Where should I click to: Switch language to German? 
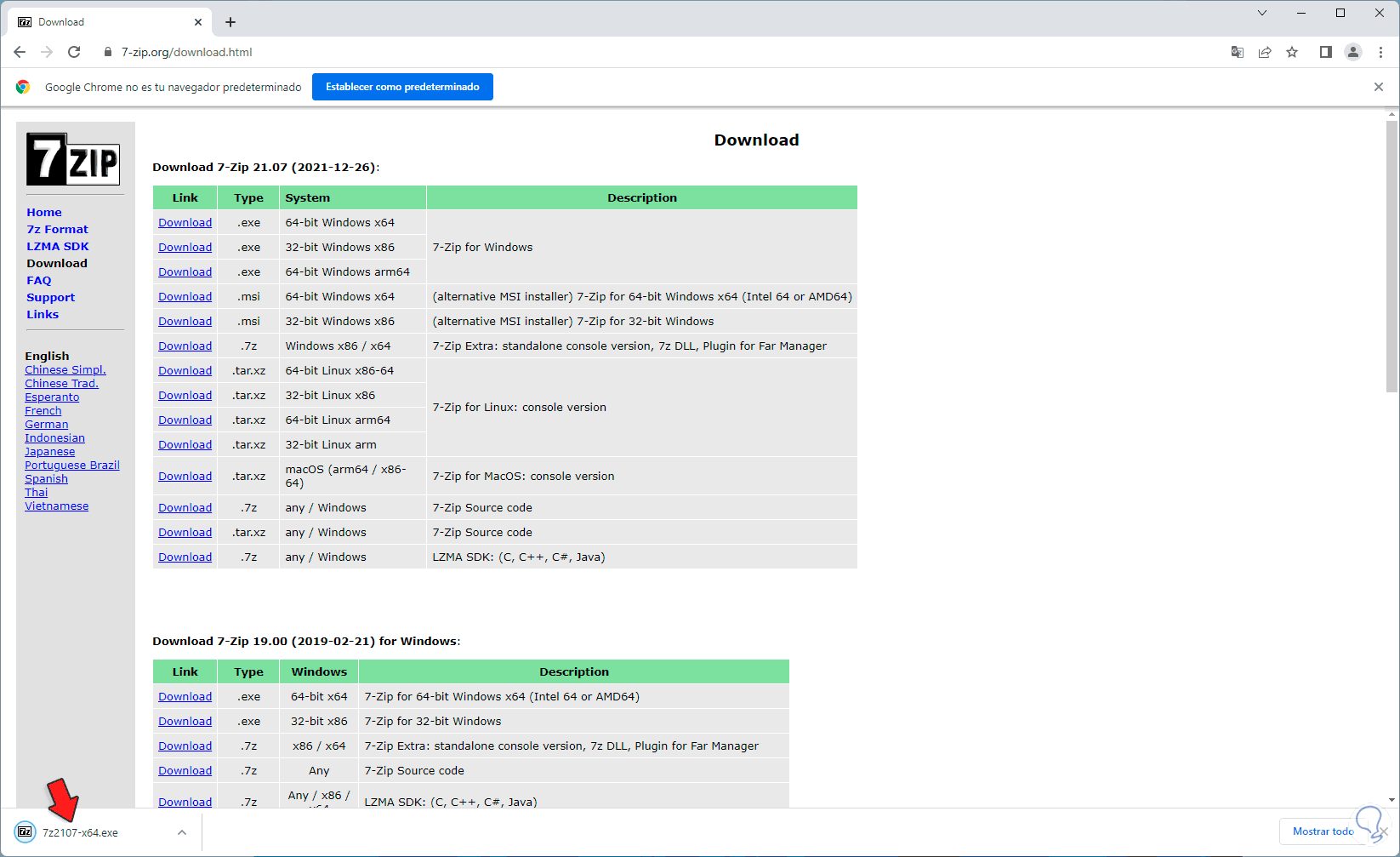click(x=47, y=425)
